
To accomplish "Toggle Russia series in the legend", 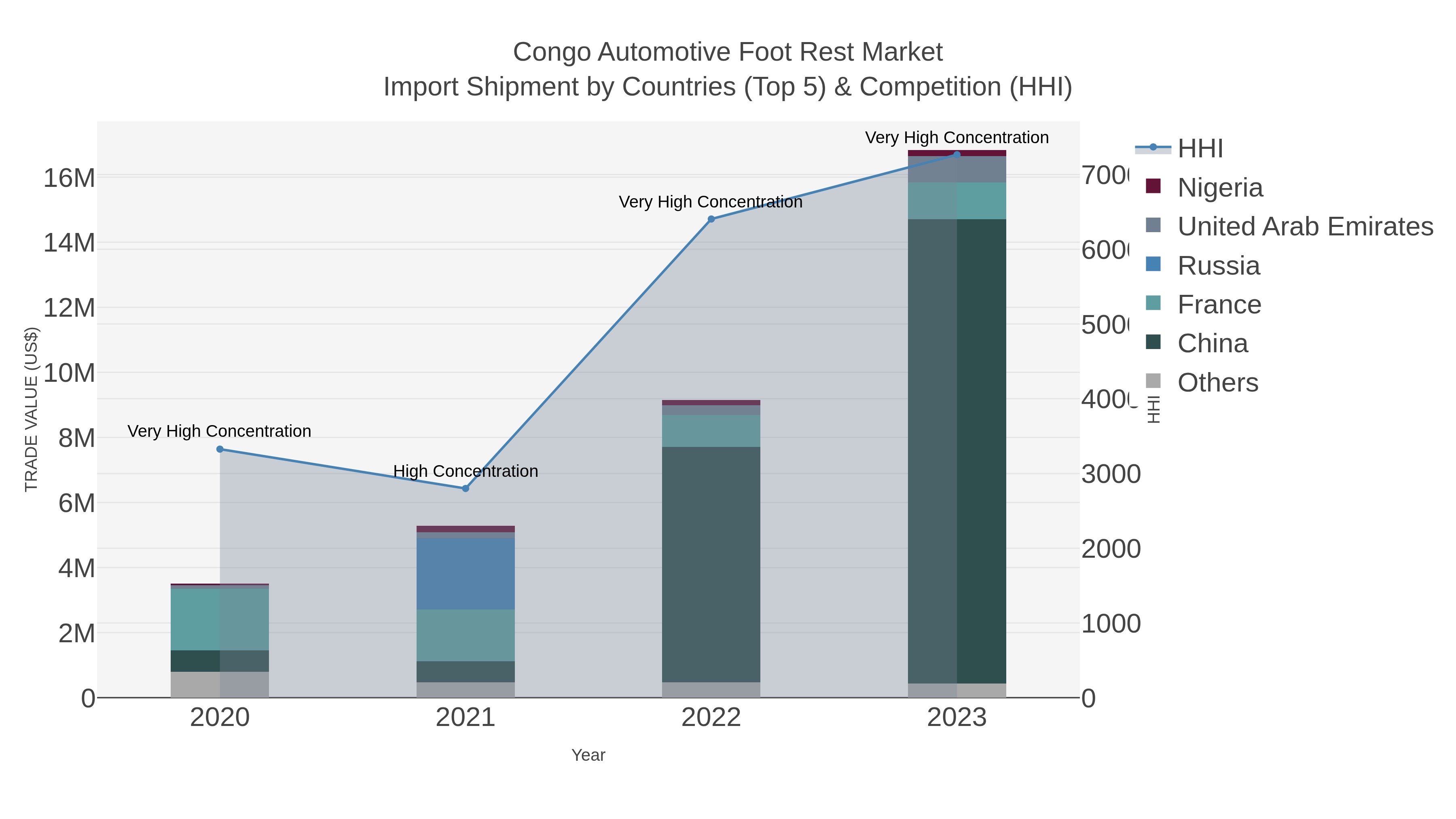I will pyautogui.click(x=1203, y=265).
